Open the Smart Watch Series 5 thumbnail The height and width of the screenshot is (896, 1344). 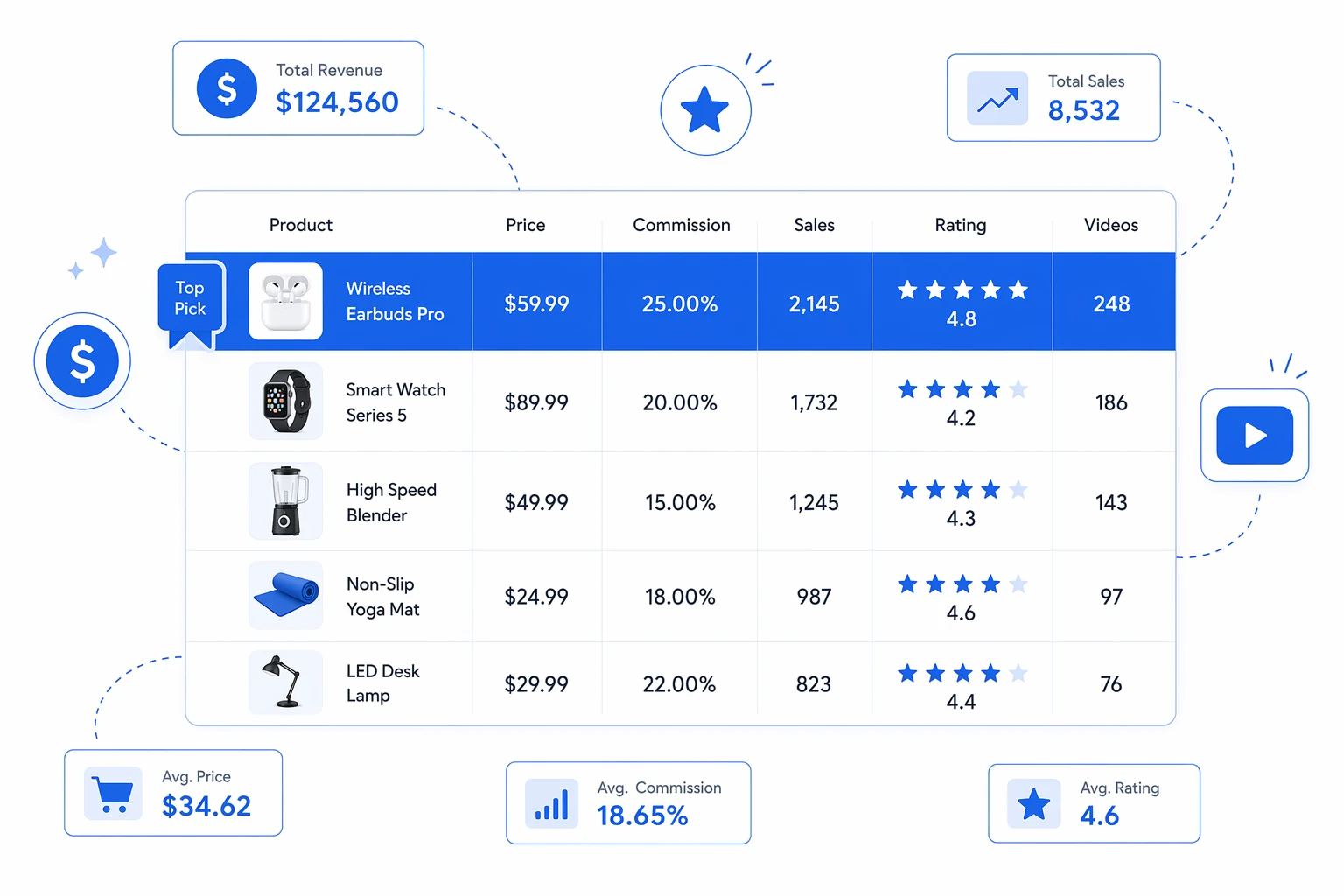pyautogui.click(x=286, y=402)
